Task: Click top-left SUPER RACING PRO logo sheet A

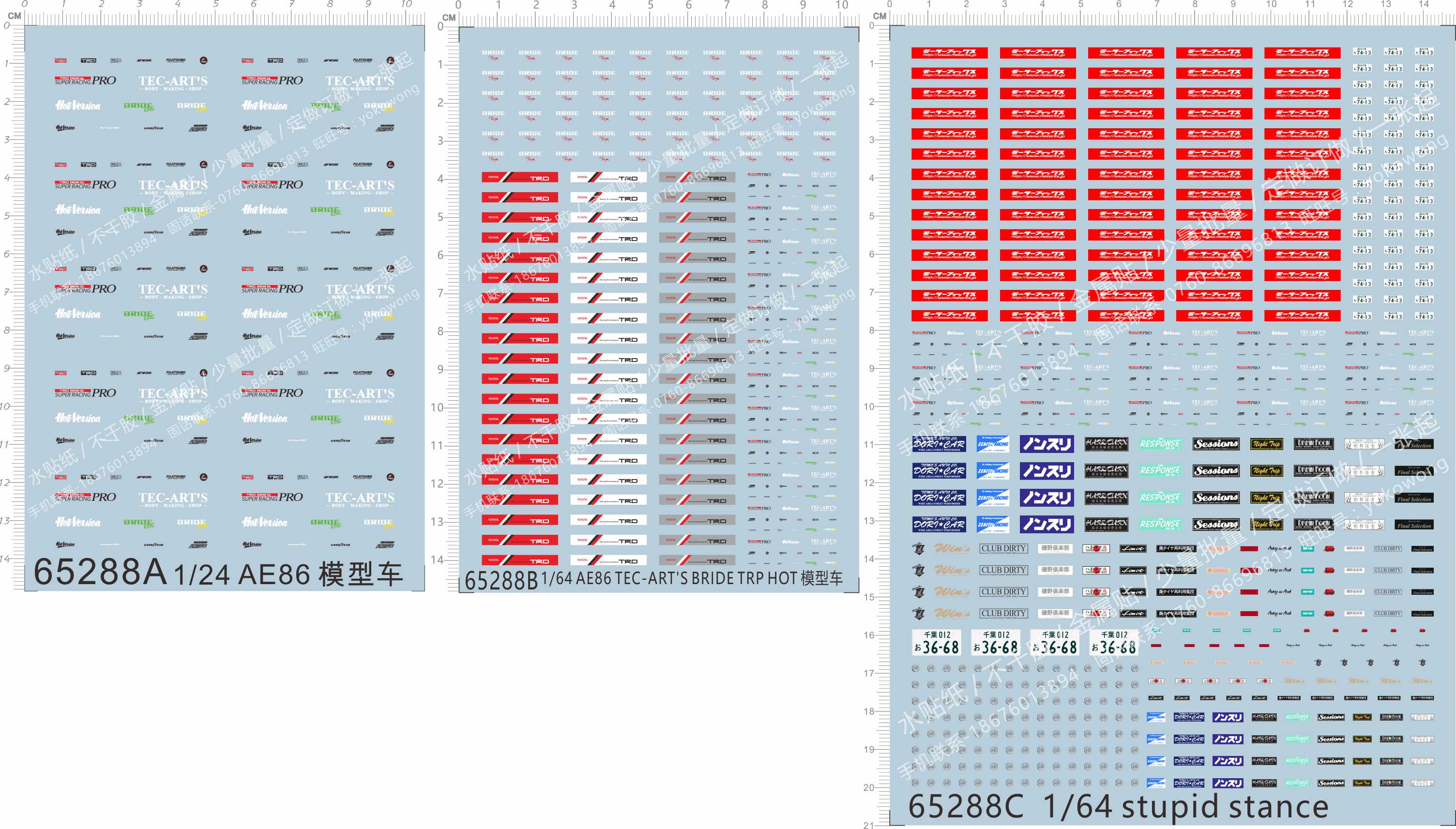Action: coord(85,81)
